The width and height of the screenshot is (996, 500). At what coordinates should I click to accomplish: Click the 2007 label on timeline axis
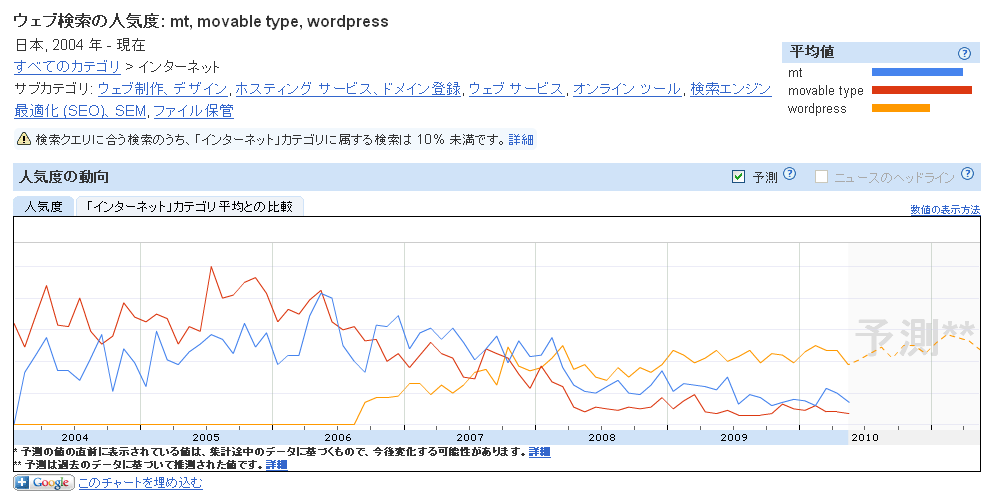click(469, 437)
